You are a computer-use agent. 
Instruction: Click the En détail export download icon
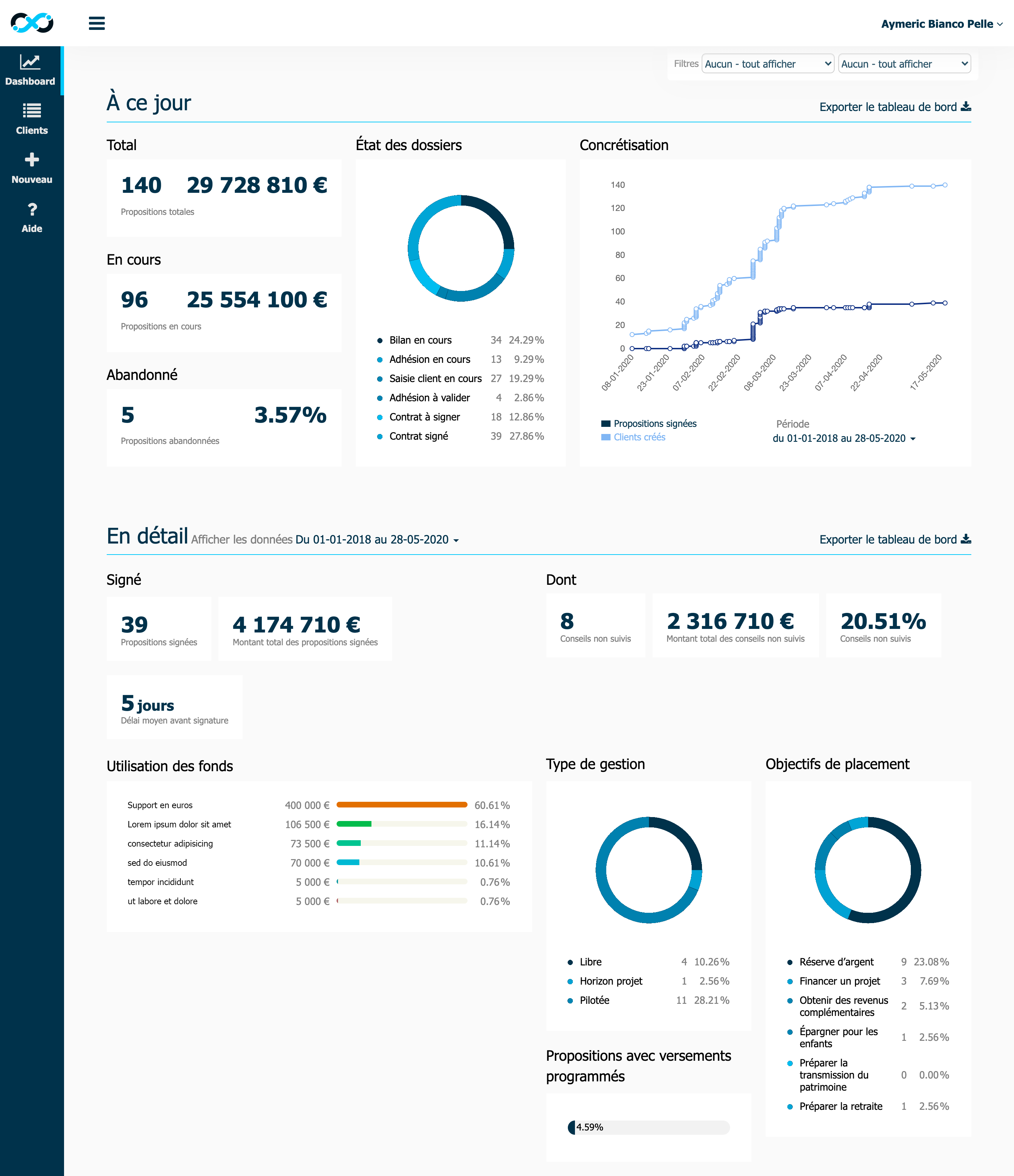click(x=966, y=539)
